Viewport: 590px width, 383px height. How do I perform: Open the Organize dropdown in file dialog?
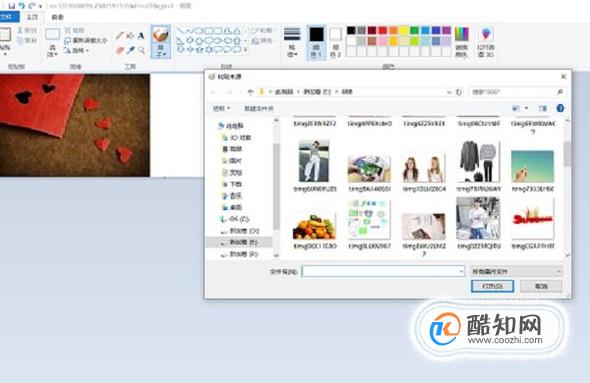(x=222, y=108)
